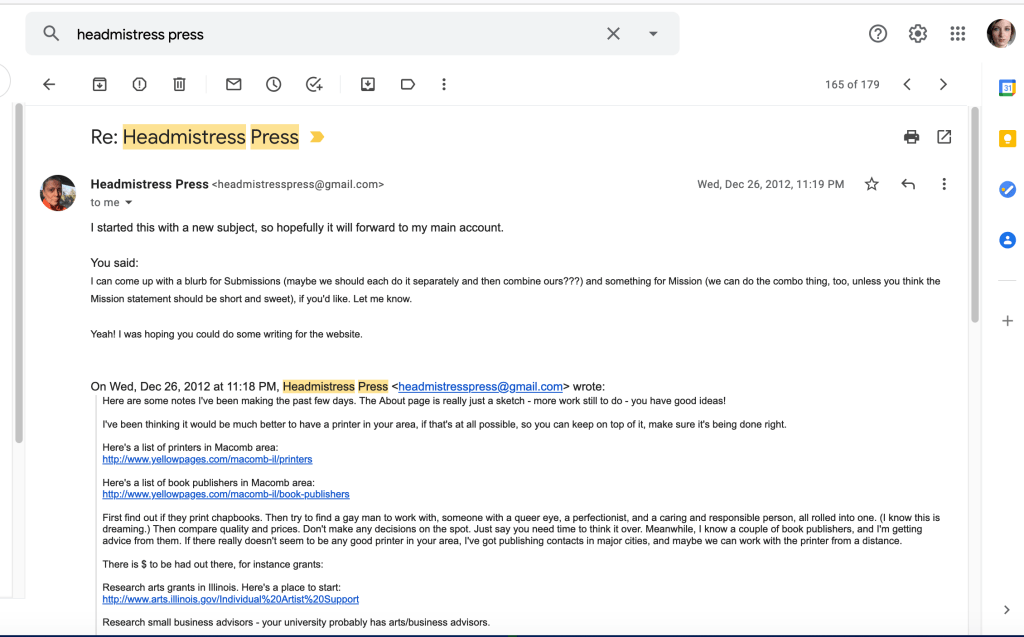1024x637 pixels.
Task: Open conversation in a new window
Action: coord(944,137)
